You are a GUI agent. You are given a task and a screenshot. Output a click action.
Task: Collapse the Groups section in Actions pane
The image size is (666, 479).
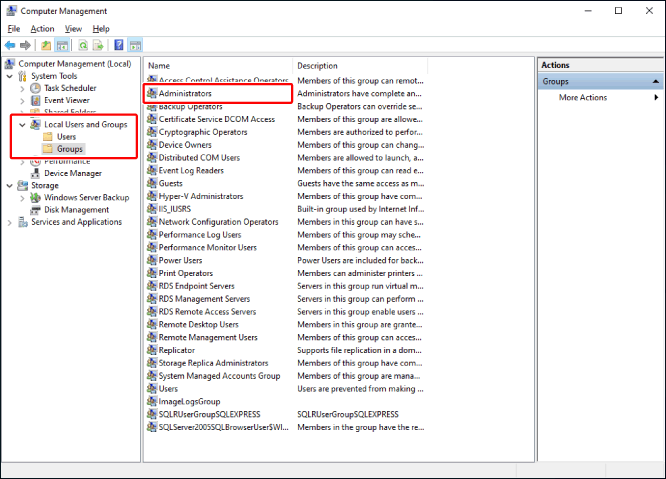tap(656, 81)
